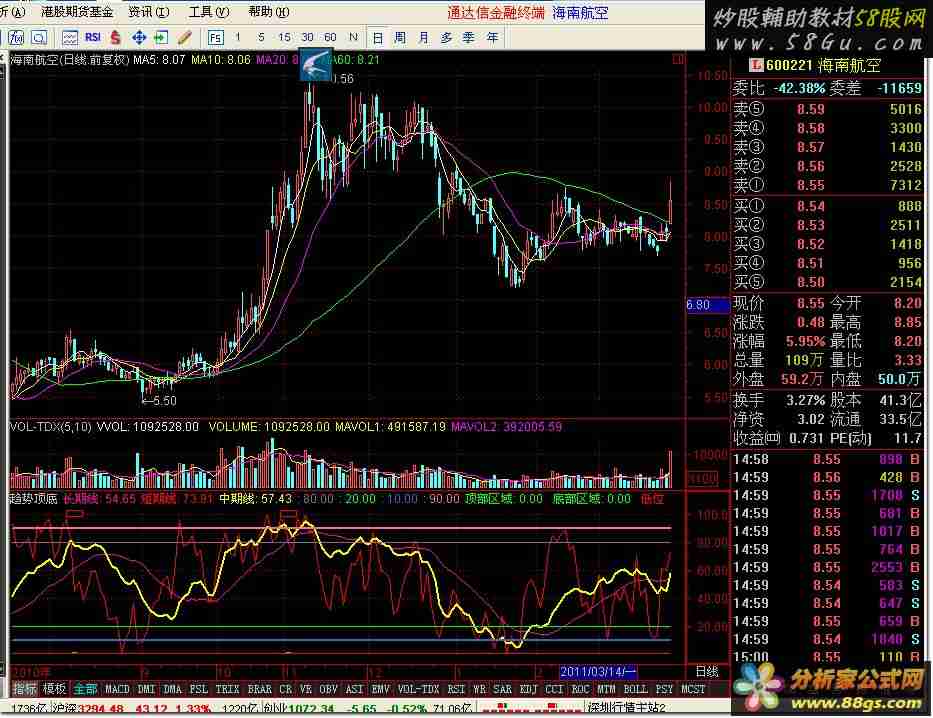
Task: Open the 工具(V) menu
Action: coord(209,12)
